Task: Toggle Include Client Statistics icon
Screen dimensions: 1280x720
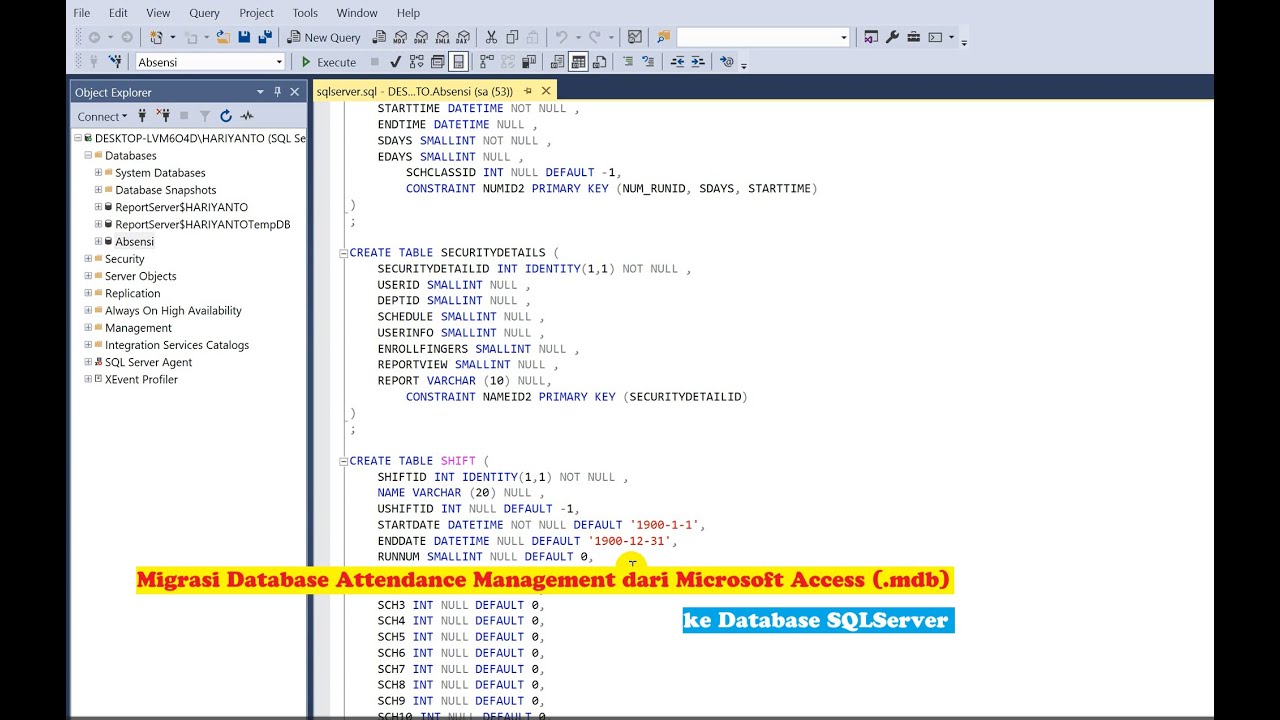Action: pyautogui.click(x=529, y=62)
